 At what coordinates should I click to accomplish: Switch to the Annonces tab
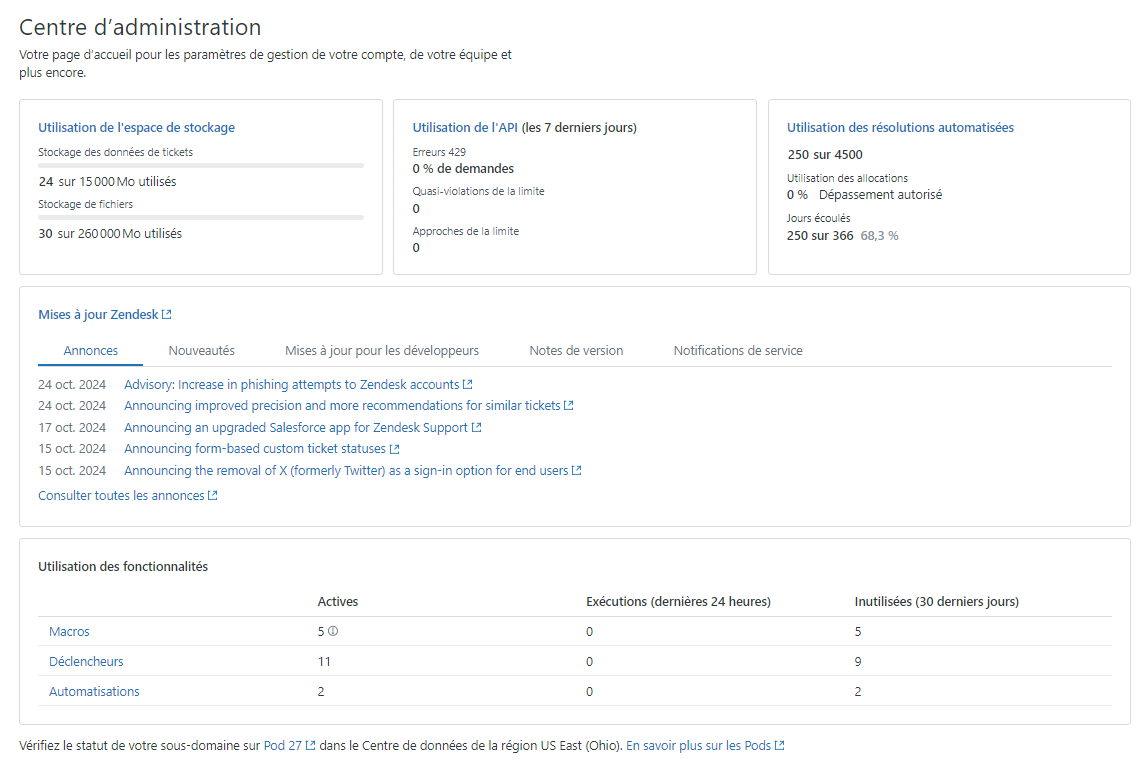[91, 351]
